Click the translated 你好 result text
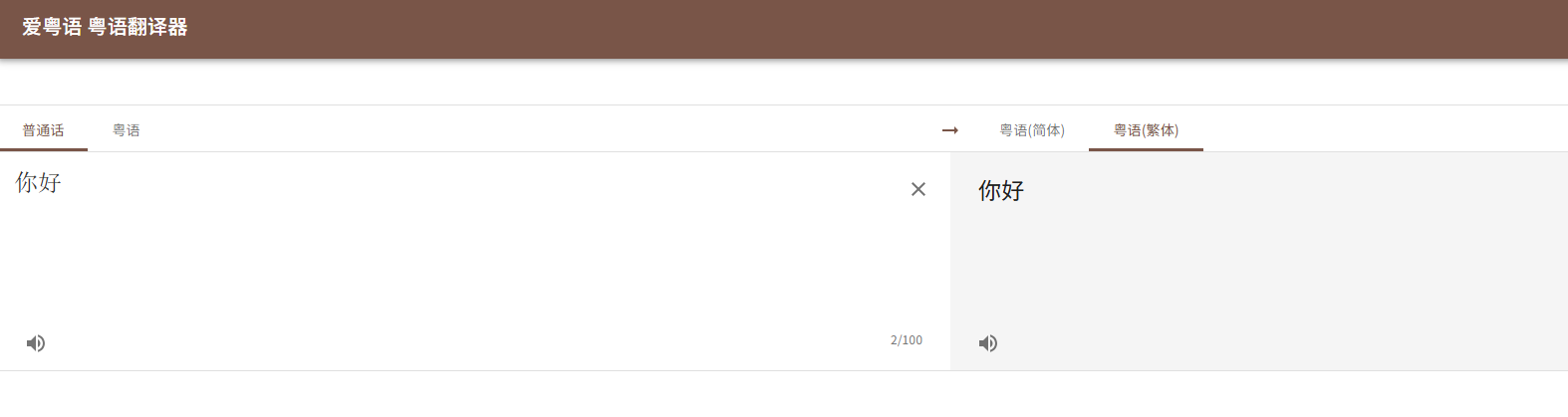 click(x=1001, y=190)
